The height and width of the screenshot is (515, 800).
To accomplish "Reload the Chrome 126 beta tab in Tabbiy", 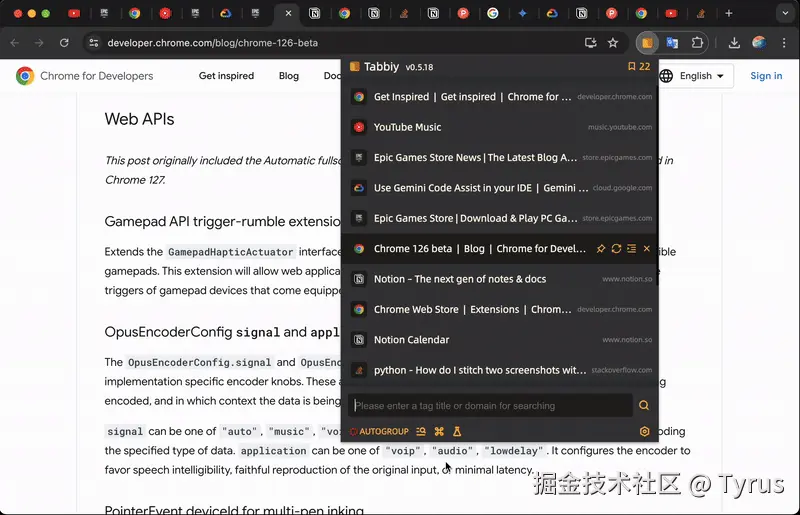I will click(616, 249).
